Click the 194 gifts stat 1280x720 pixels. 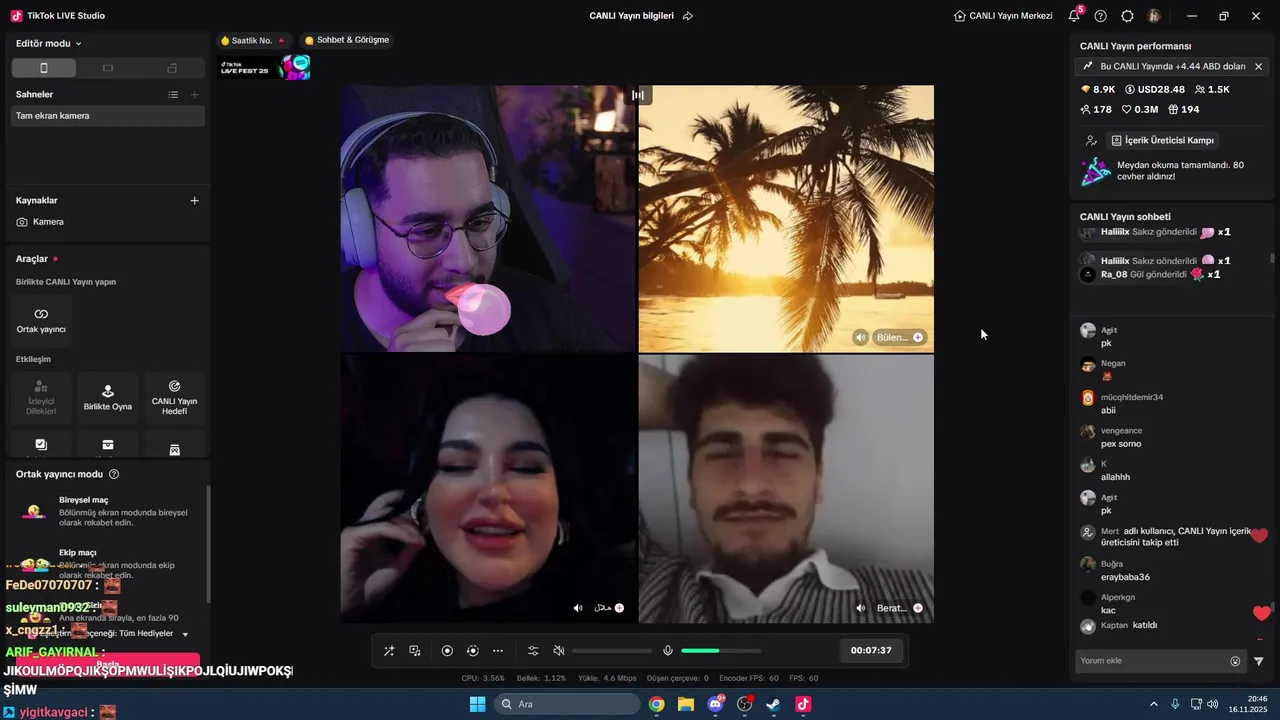[x=1184, y=109]
